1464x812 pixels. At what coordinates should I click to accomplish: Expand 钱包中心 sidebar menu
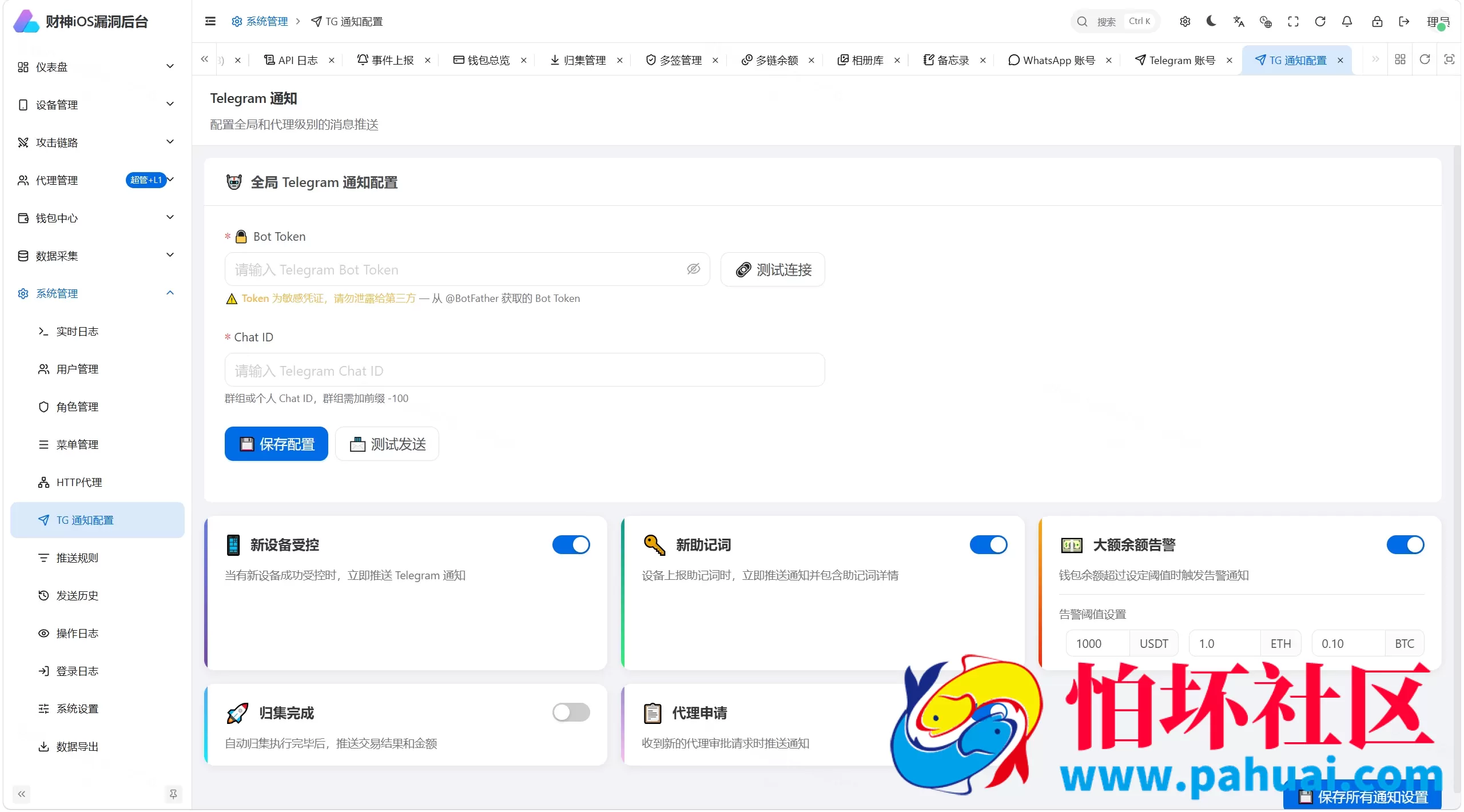pos(96,218)
